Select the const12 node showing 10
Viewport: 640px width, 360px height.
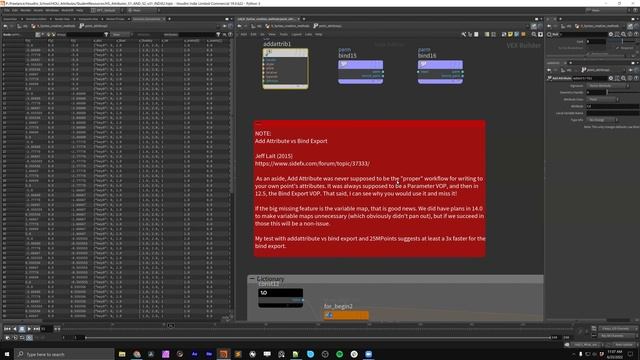click(280, 298)
